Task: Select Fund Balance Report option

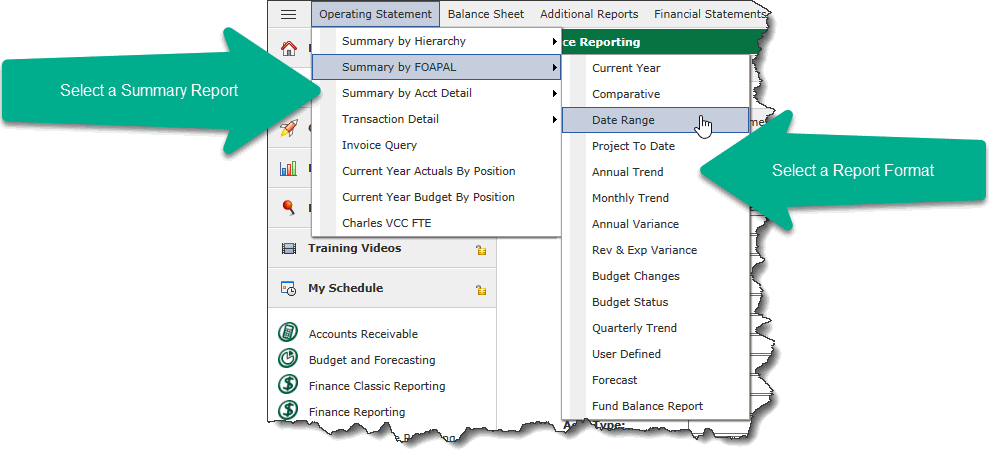Action: coord(647,406)
